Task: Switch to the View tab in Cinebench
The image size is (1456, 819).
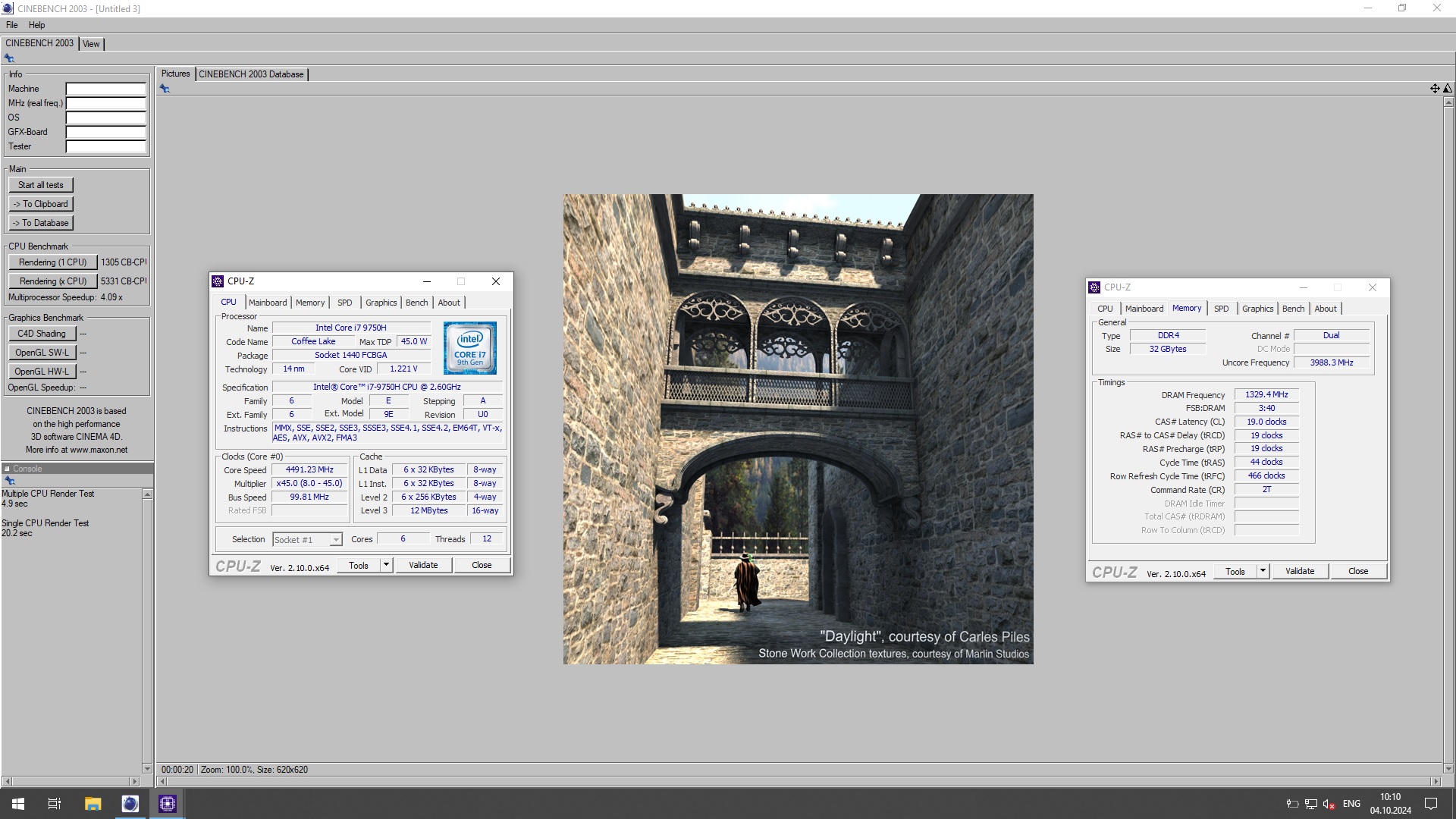Action: (91, 44)
